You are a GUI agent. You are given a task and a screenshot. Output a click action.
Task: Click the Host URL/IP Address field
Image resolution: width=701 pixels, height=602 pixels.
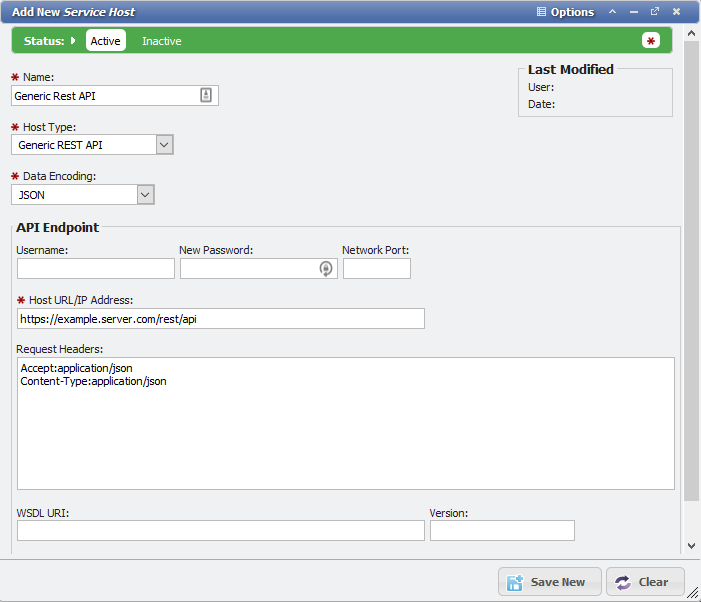[x=221, y=318]
